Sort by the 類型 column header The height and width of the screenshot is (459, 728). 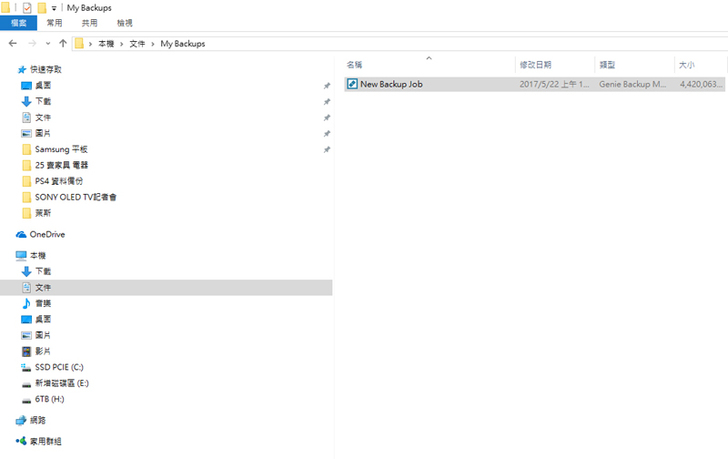point(607,65)
